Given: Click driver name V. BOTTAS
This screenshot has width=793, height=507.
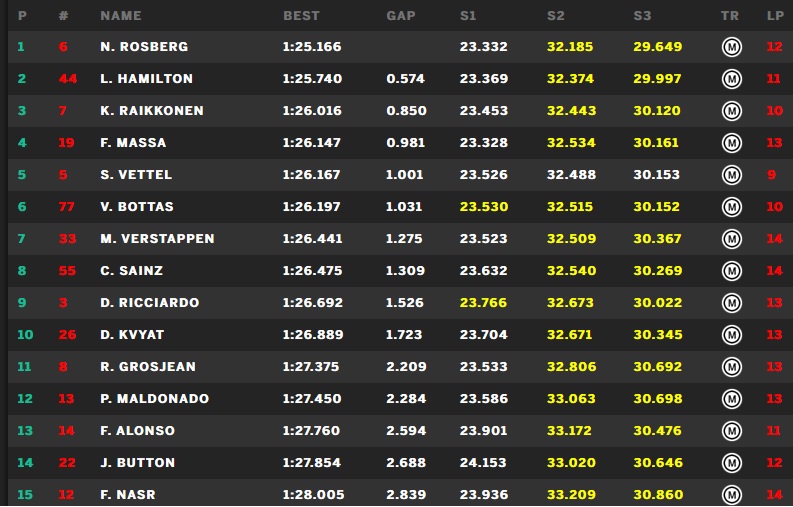Looking at the screenshot, I should click(137, 207).
